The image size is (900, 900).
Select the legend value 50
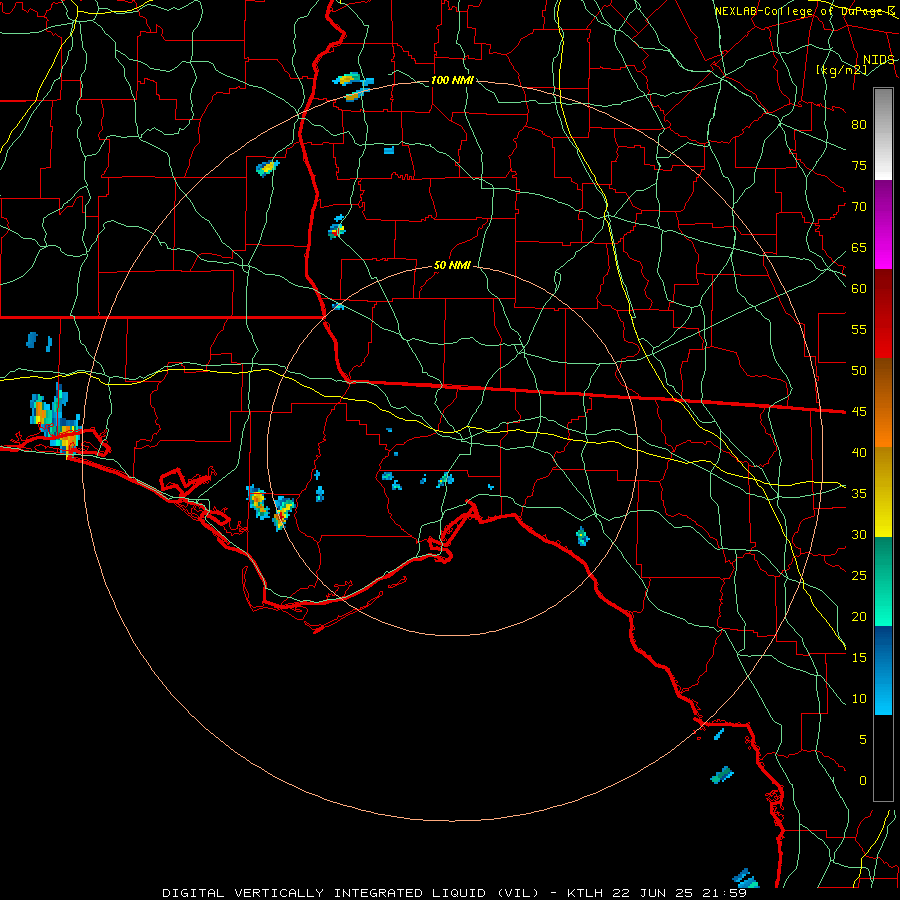coord(859,371)
